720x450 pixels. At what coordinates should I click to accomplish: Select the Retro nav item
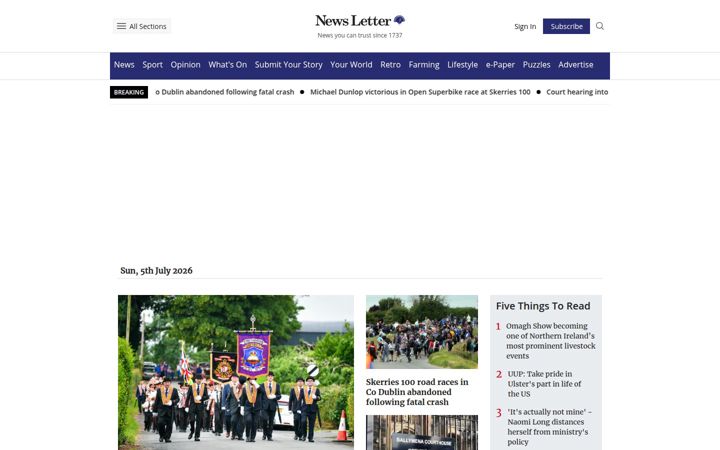pos(390,65)
